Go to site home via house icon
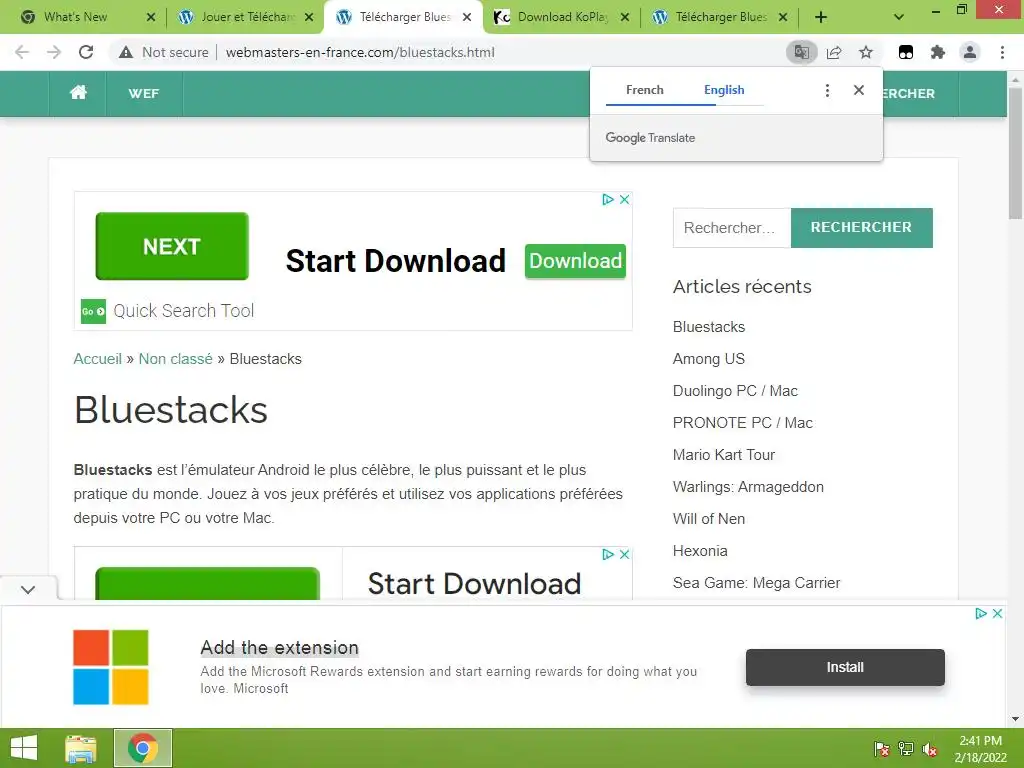 (78, 93)
